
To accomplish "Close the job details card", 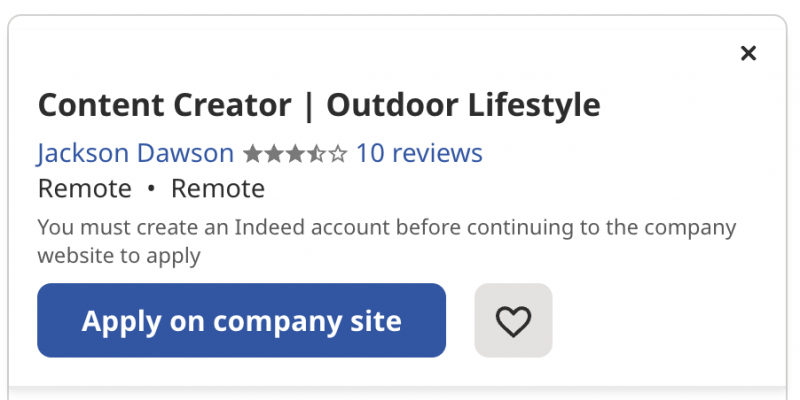I will coord(748,53).
